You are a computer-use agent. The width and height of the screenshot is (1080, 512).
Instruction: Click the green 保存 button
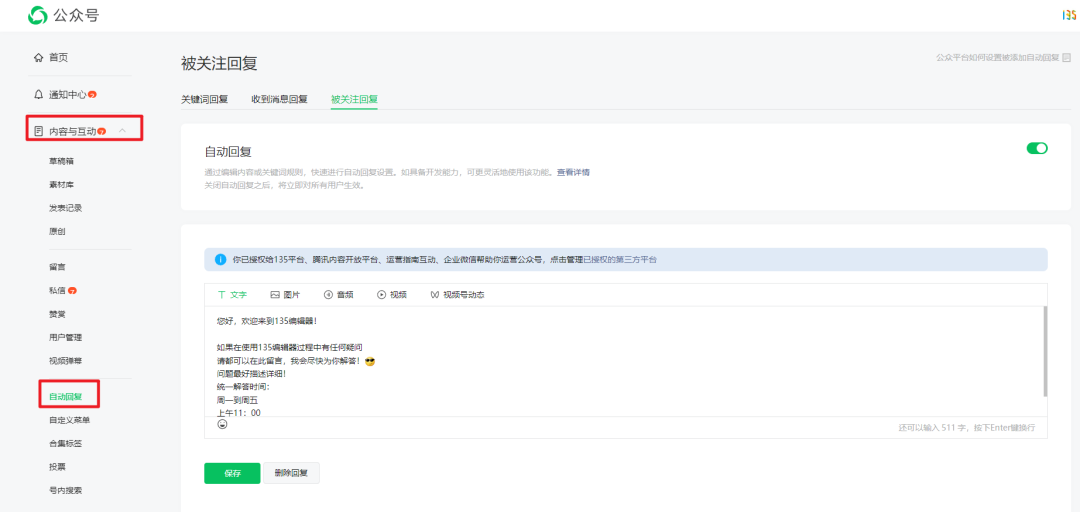[232, 473]
